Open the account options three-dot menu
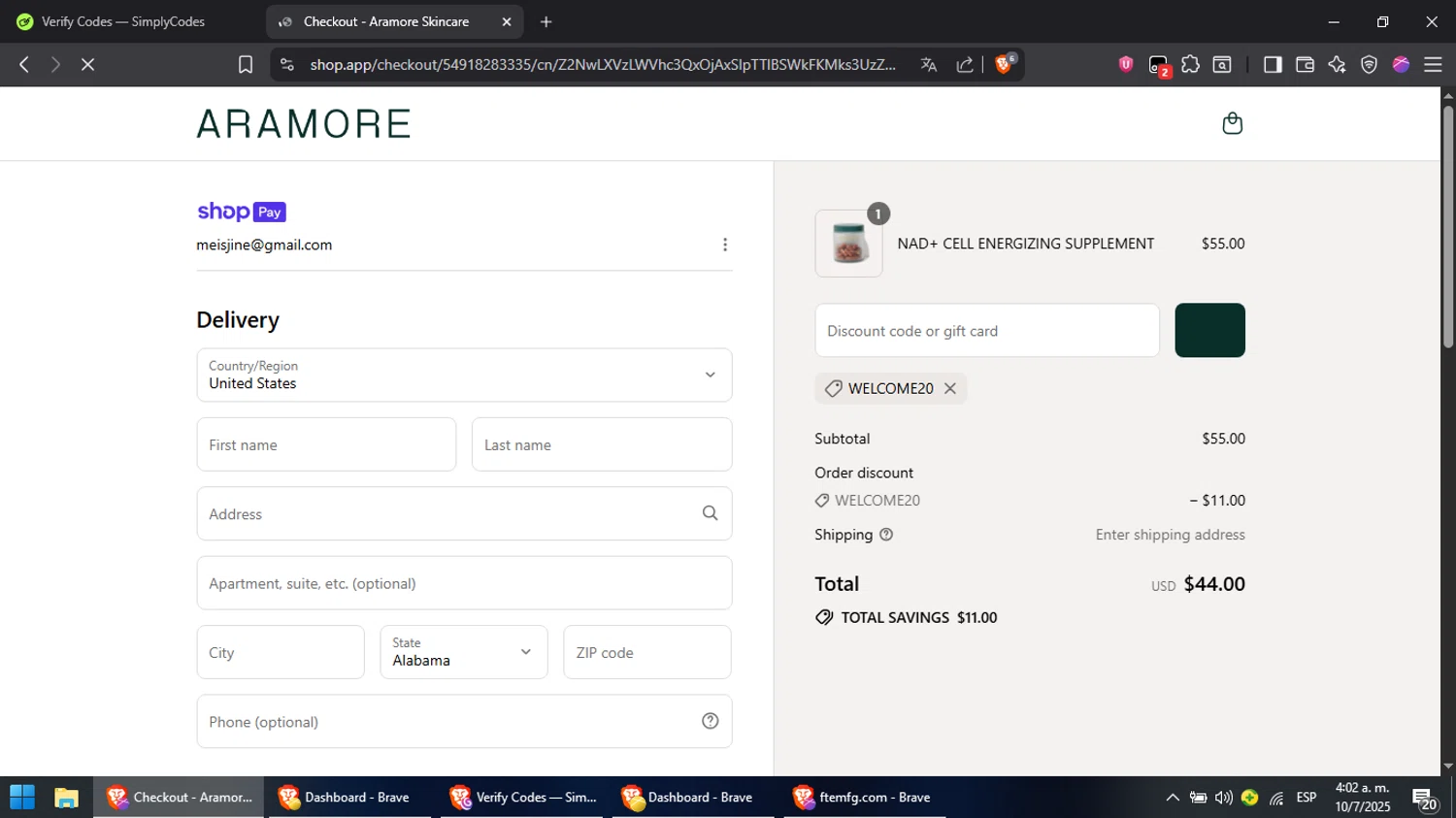This screenshot has width=1456, height=818. click(x=724, y=245)
